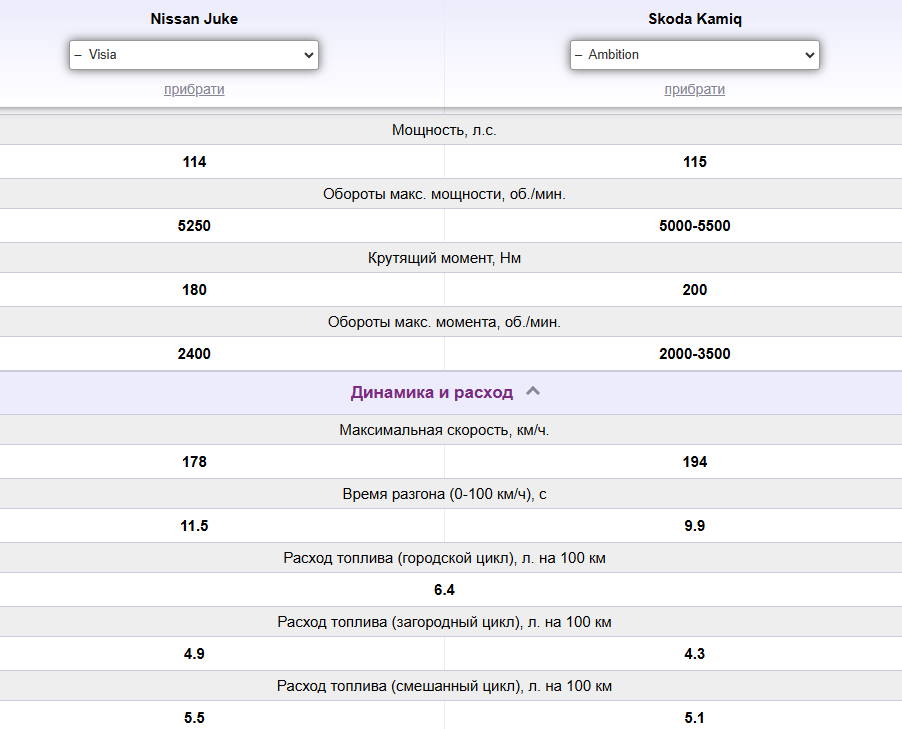
Task: Click the 'Крутящий момент, Нм' label
Action: tap(444, 258)
